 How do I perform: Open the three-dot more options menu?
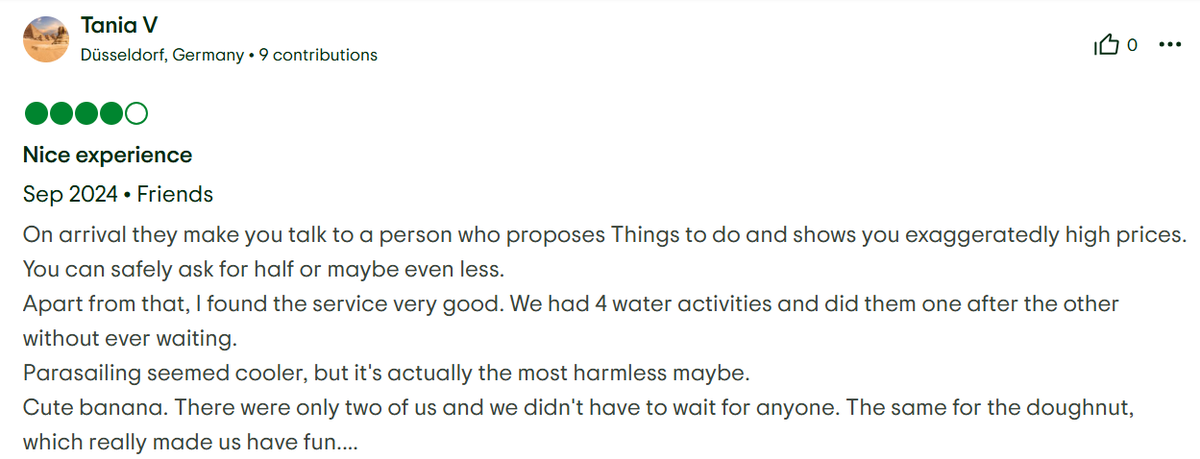pyautogui.click(x=1169, y=45)
